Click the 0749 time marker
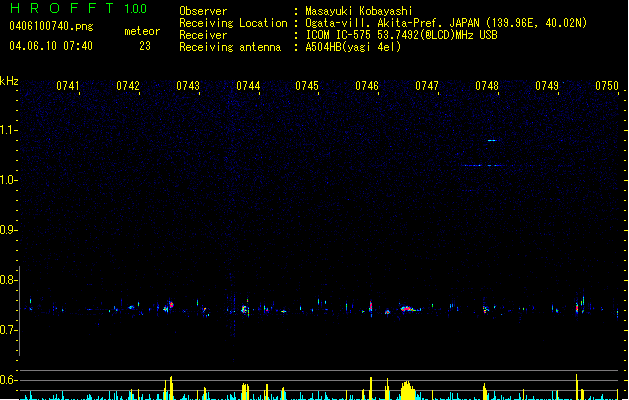The height and width of the screenshot is (400, 629). [x=547, y=86]
